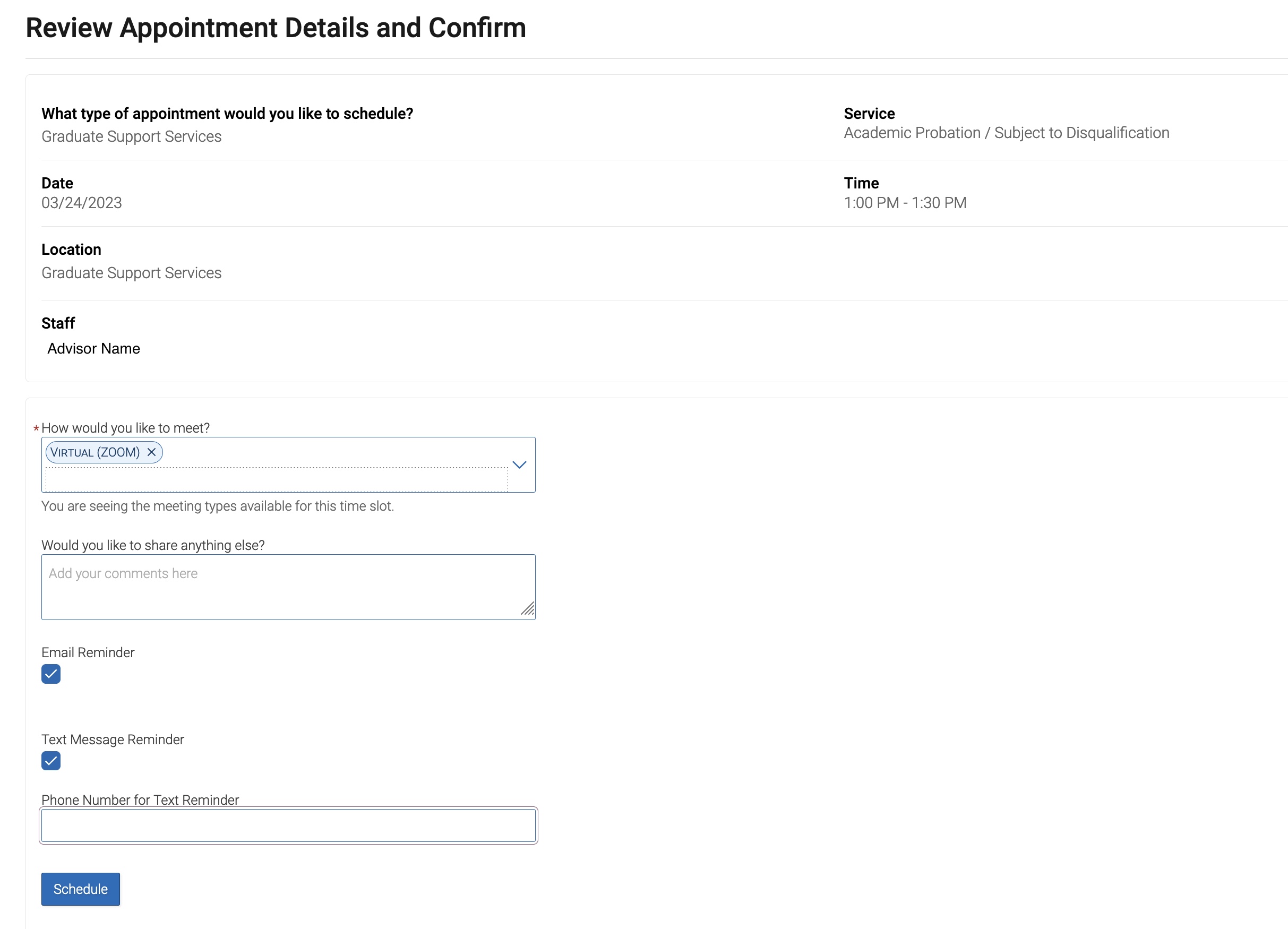Click the Staff label

[x=58, y=323]
